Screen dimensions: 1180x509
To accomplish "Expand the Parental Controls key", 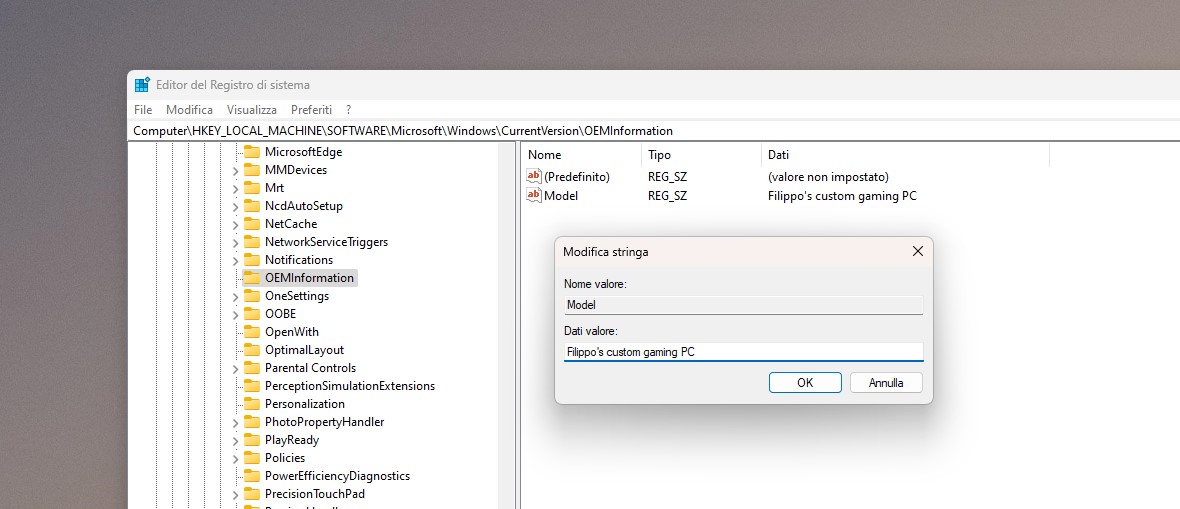I will tap(236, 369).
